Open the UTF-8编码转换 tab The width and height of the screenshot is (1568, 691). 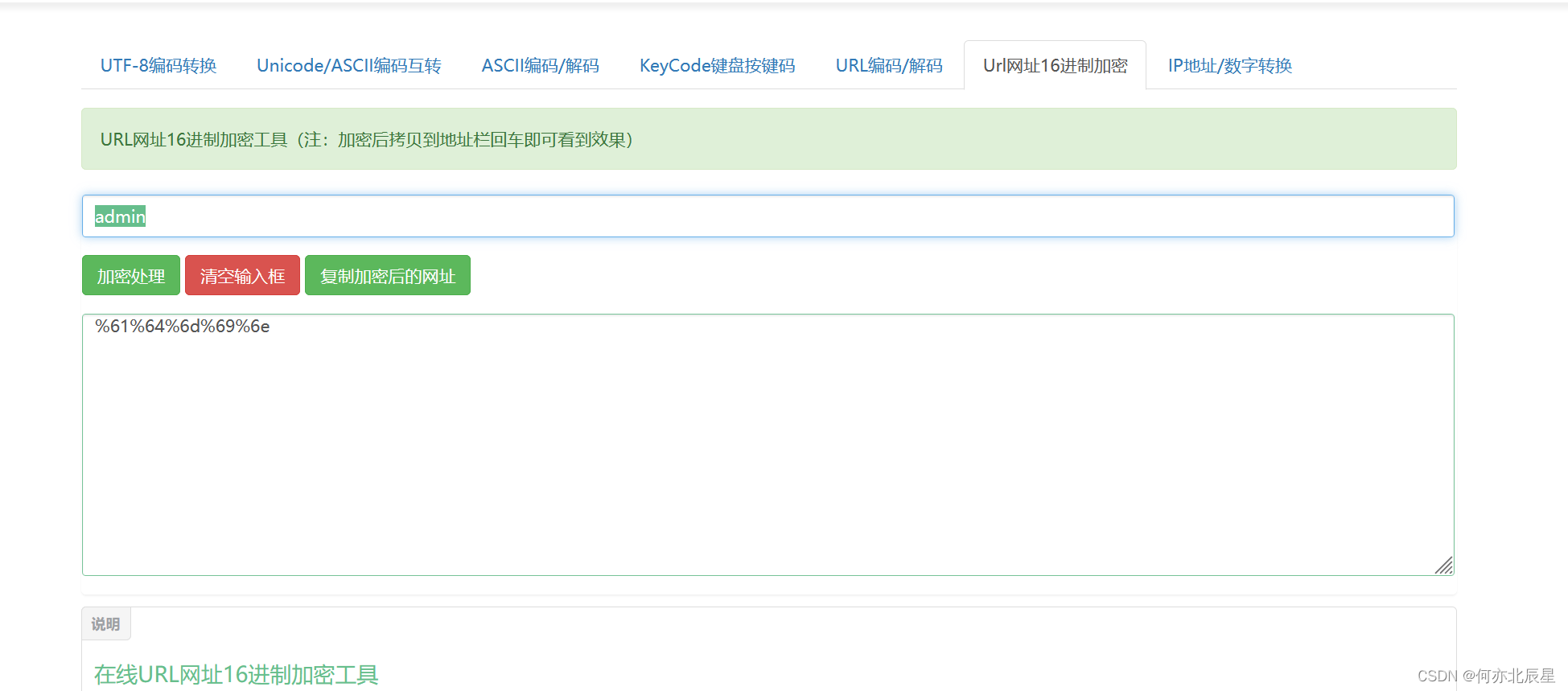click(158, 65)
